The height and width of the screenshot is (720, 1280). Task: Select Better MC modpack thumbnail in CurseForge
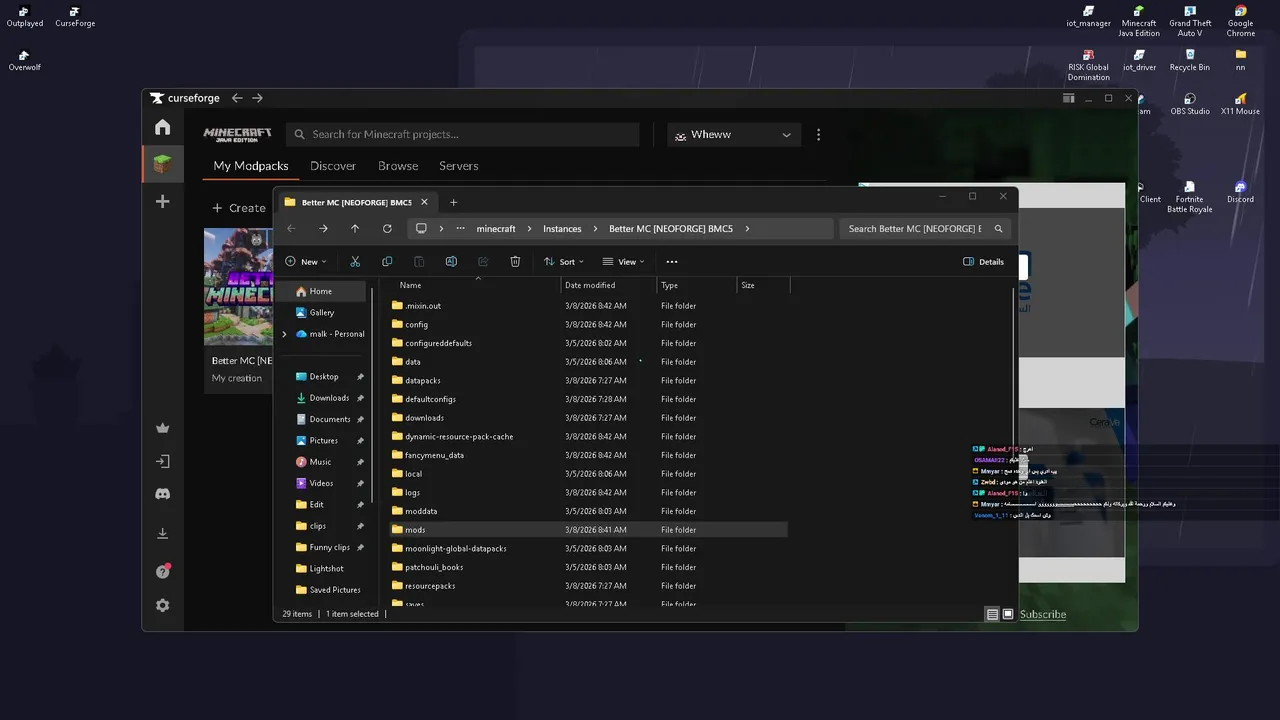pos(239,287)
